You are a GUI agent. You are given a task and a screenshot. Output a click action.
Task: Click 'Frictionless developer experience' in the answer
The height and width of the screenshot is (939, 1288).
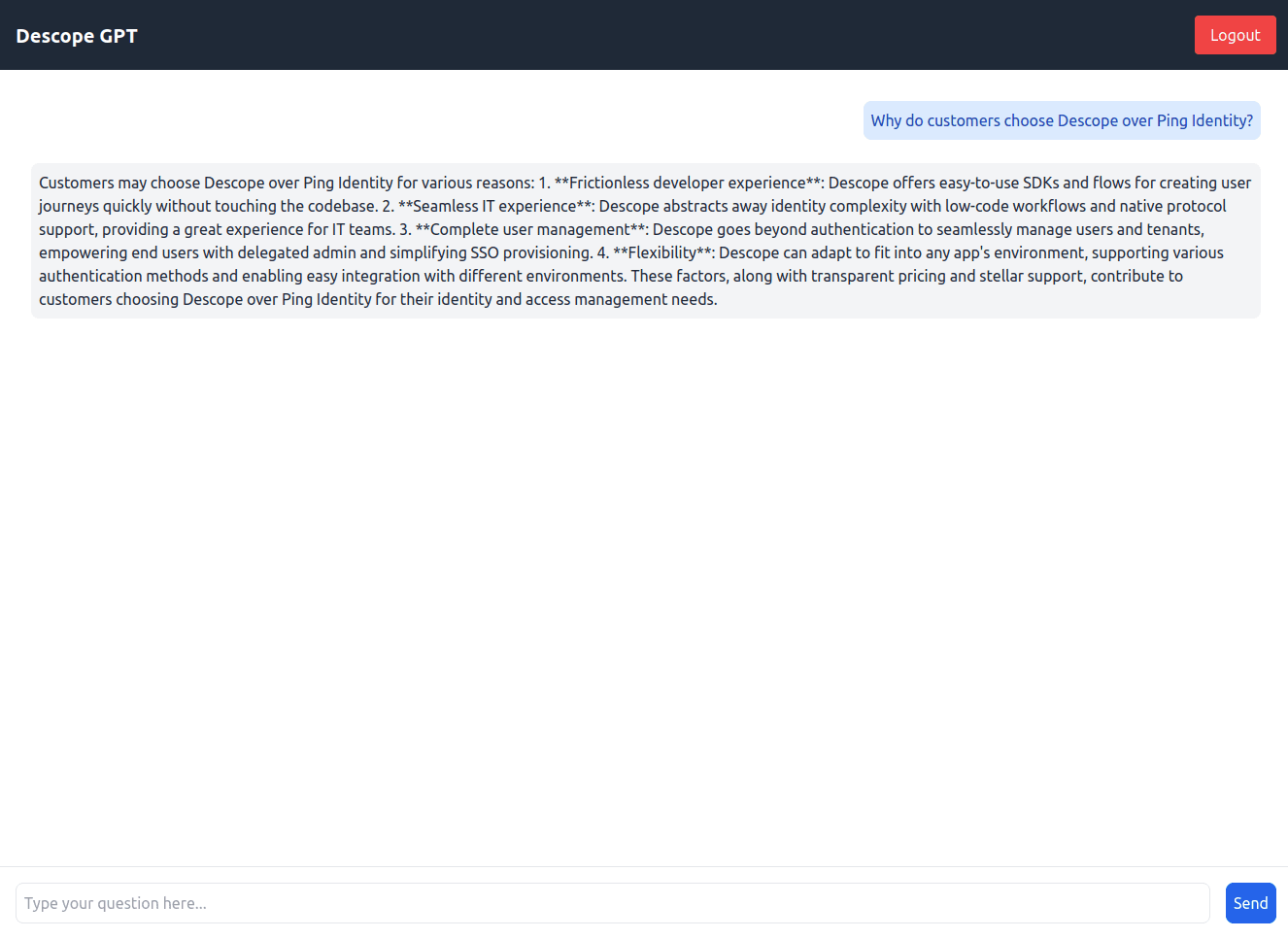pos(687,183)
